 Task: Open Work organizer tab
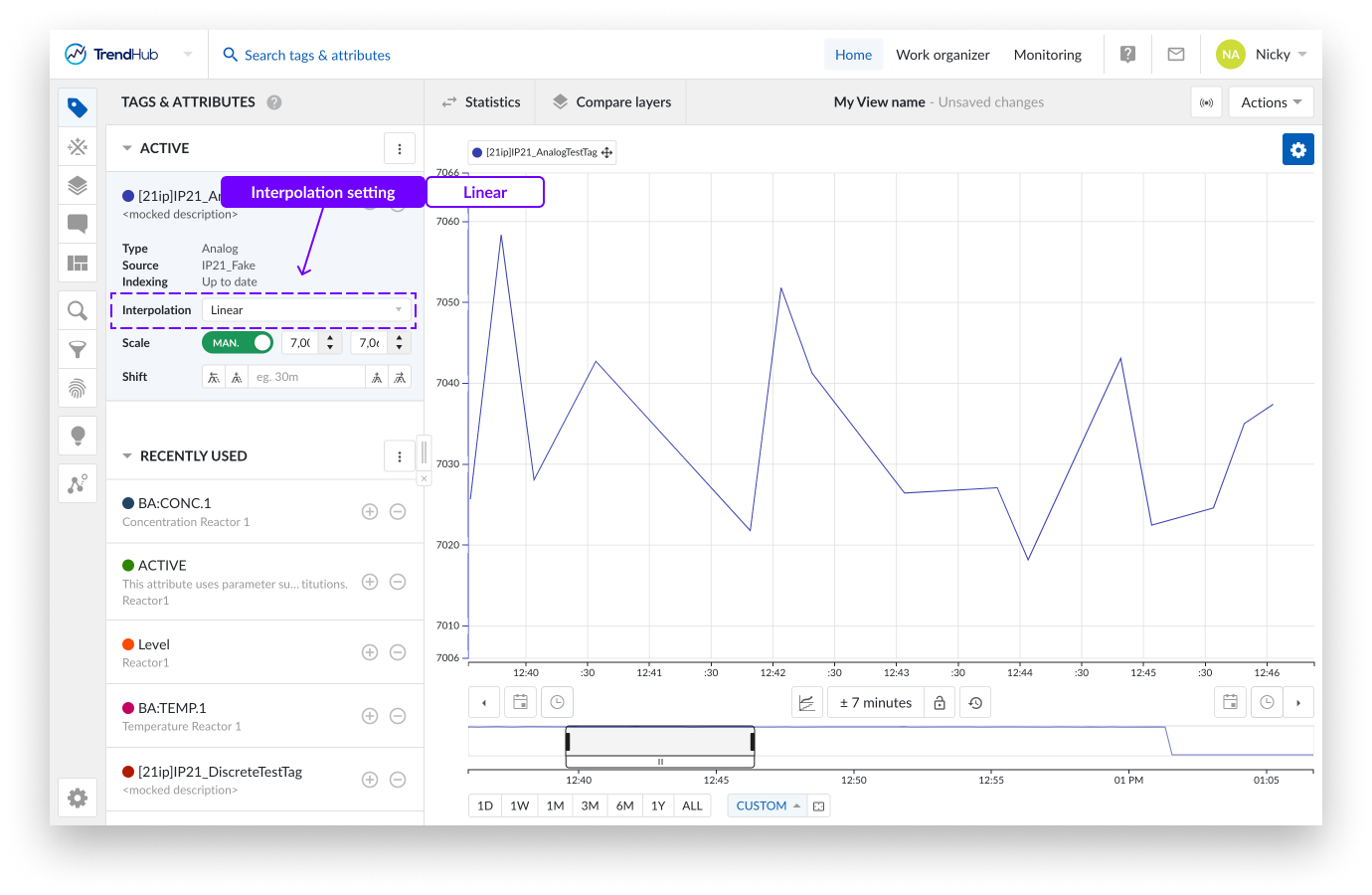[943, 55]
